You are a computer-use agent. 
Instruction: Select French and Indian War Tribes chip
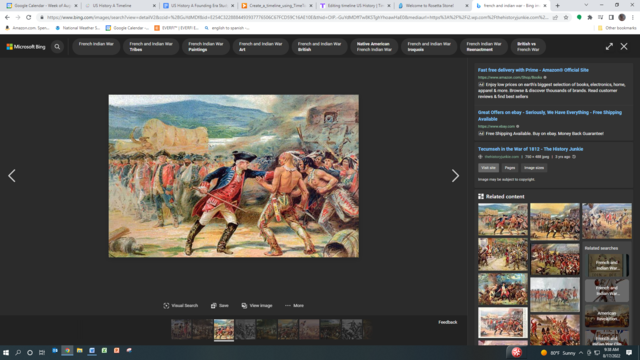pyautogui.click(x=151, y=47)
